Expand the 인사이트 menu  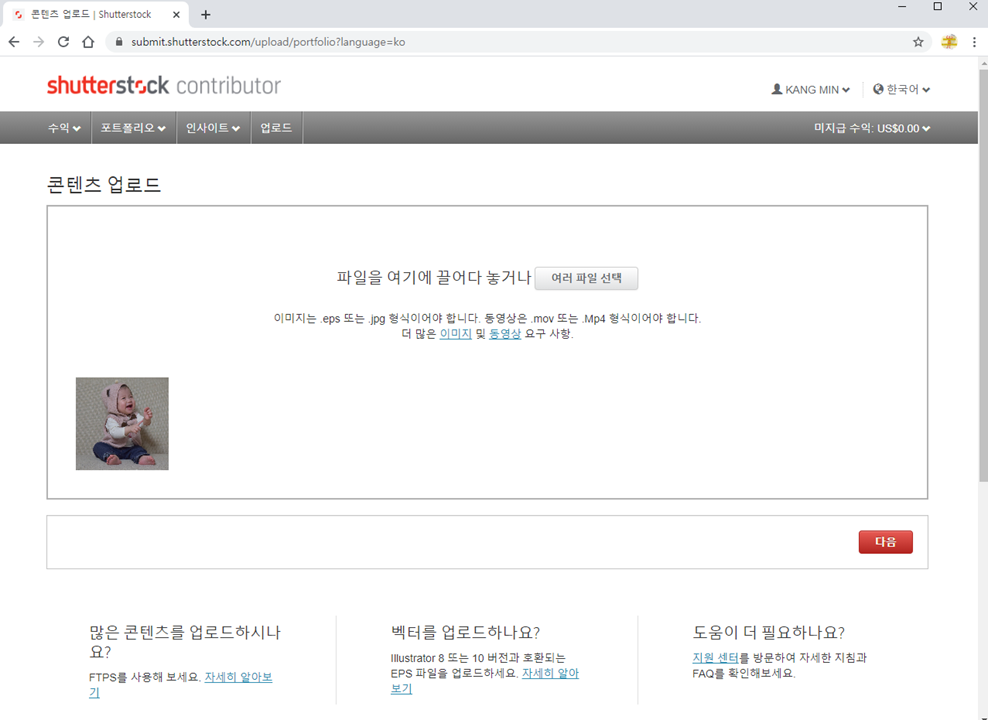coord(213,128)
